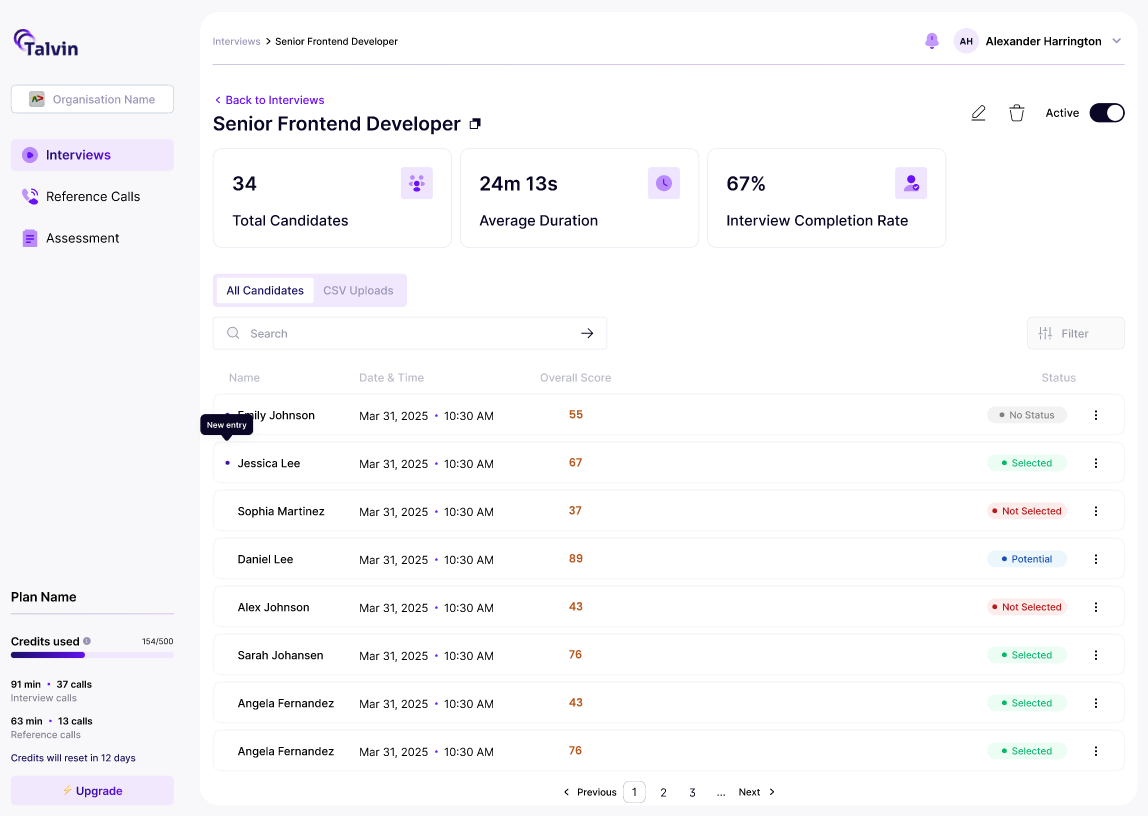The height and width of the screenshot is (816, 1148).
Task: Click the search submit arrow icon
Action: [x=587, y=333]
